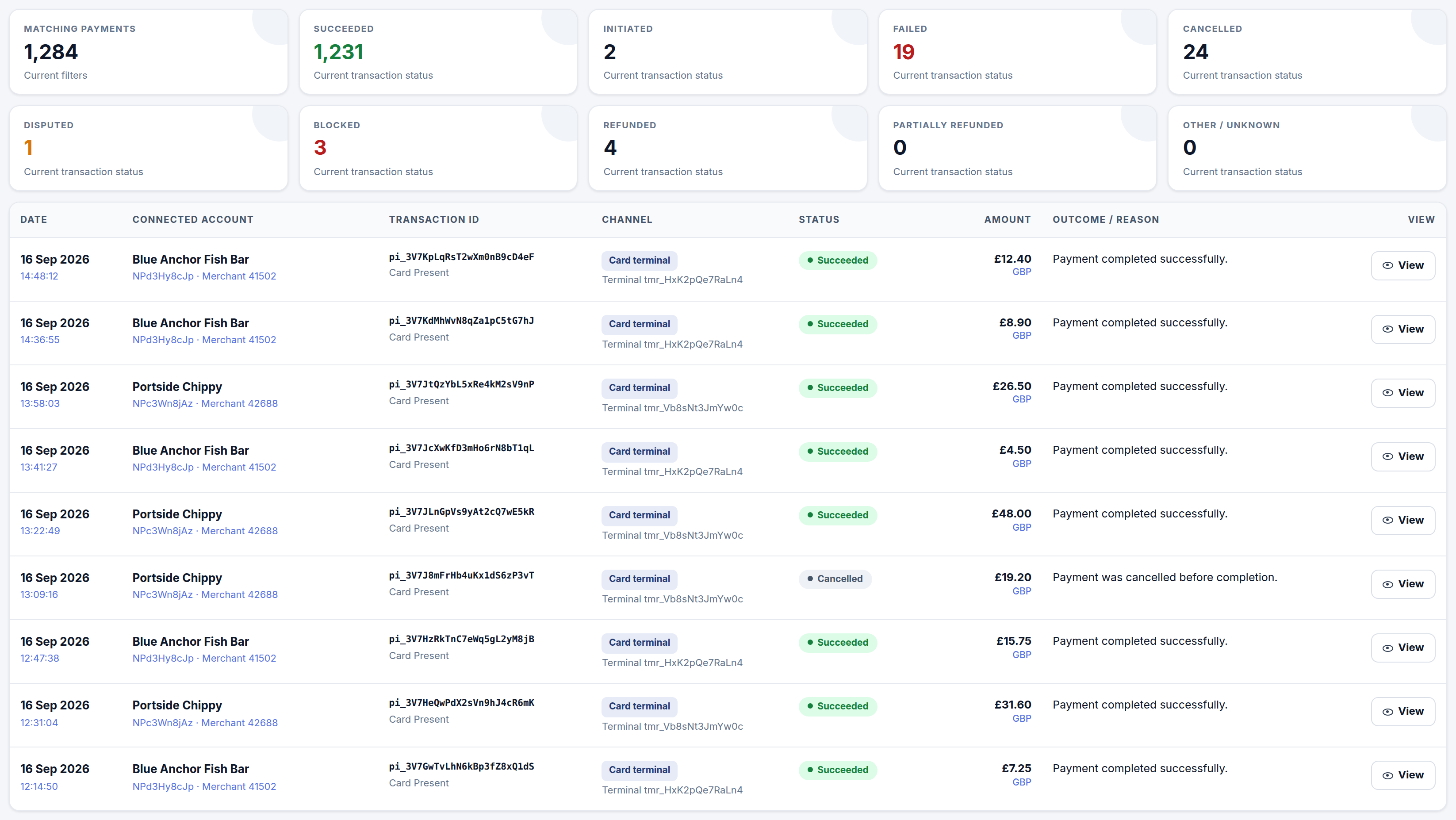Click Card terminal tag in the 13:09:16 row
Image resolution: width=1456 pixels, height=820 pixels.
coord(639,579)
